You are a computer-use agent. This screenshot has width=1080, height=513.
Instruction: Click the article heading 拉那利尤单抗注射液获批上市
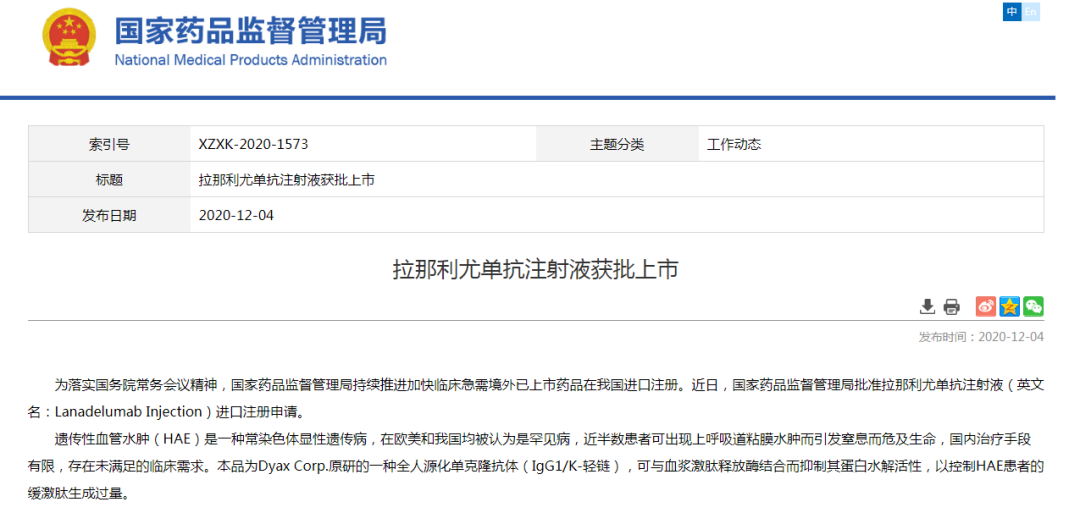point(536,269)
